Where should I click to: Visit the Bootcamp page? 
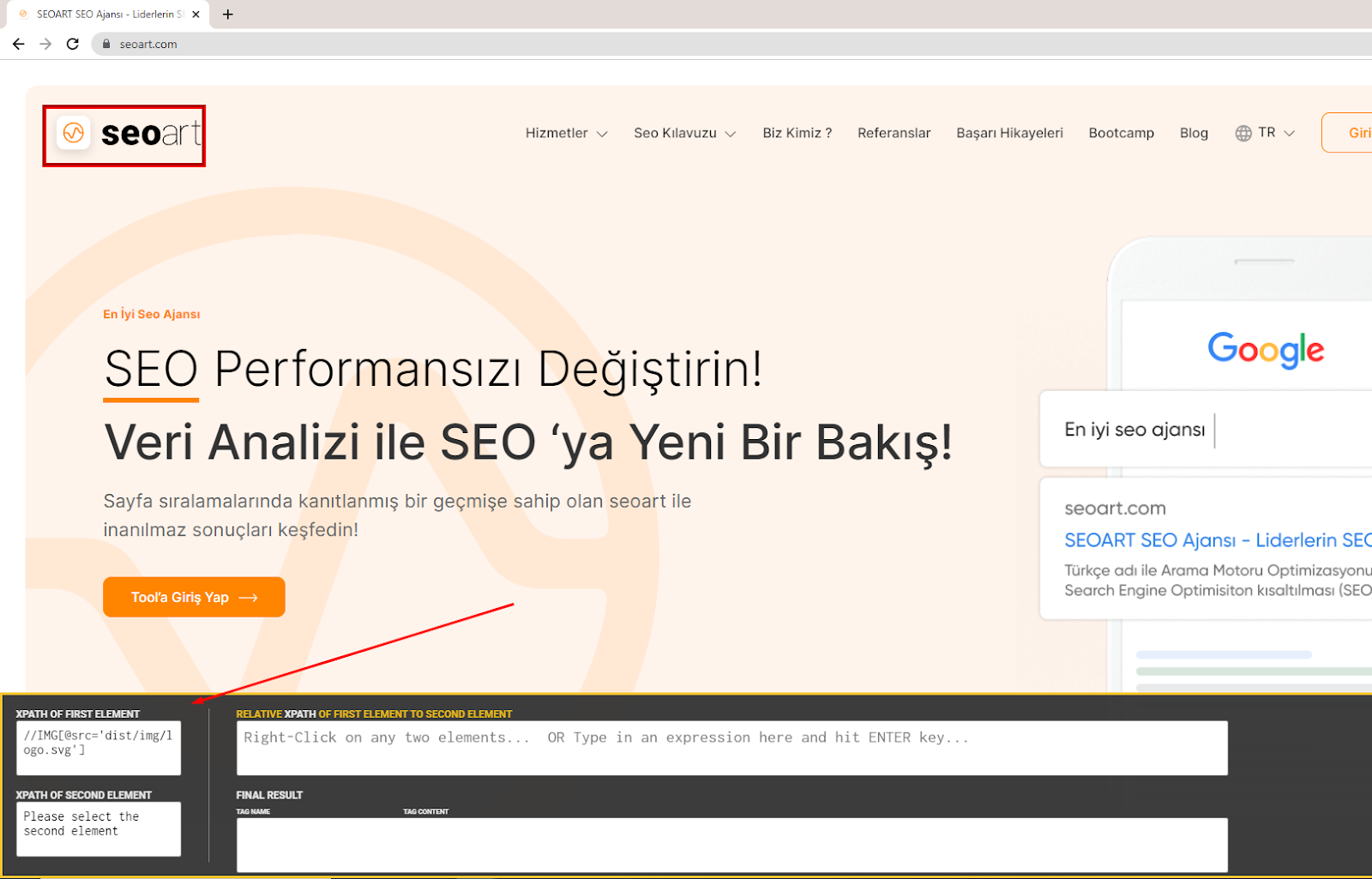tap(1121, 133)
